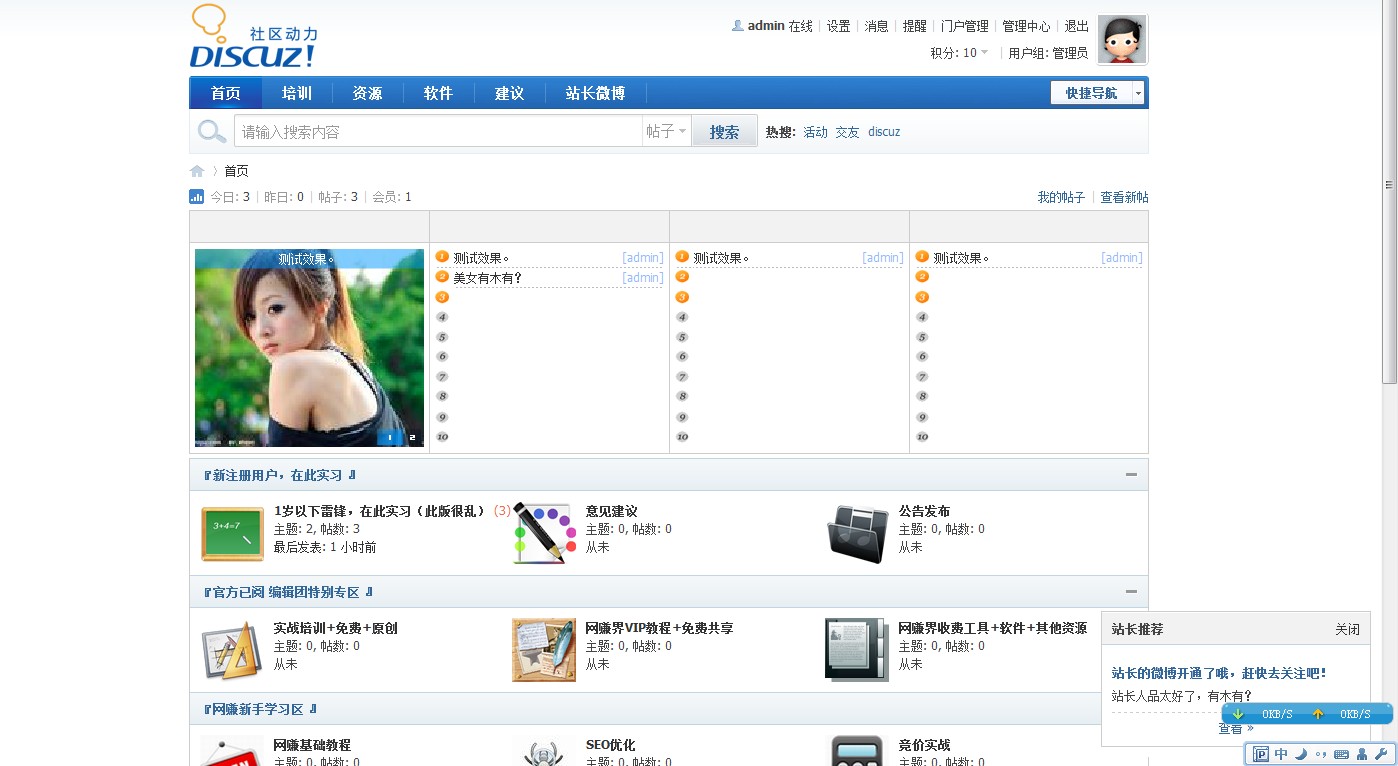The image size is (1398, 766).
Task: Select the 建议 navigation tab
Action: pyautogui.click(x=509, y=93)
